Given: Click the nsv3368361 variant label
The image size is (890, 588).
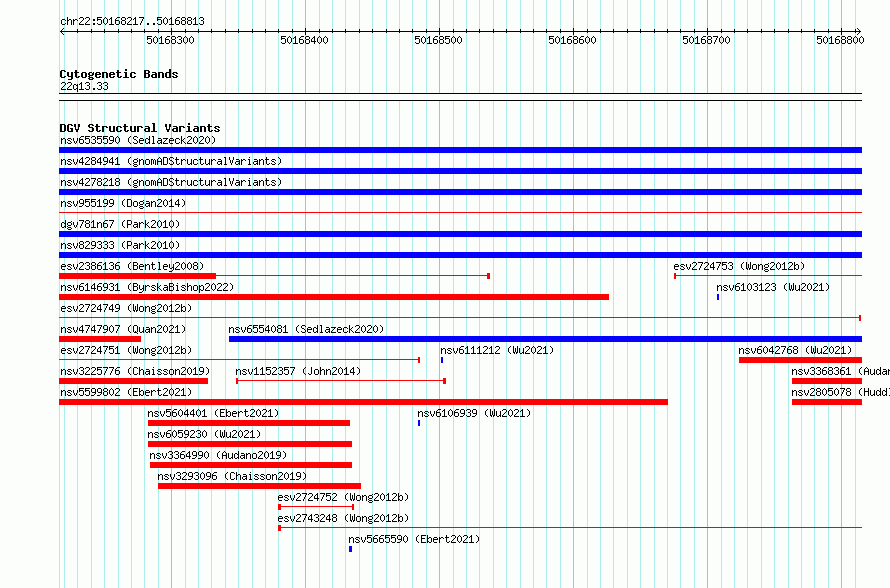Looking at the screenshot, I should (x=840, y=371).
